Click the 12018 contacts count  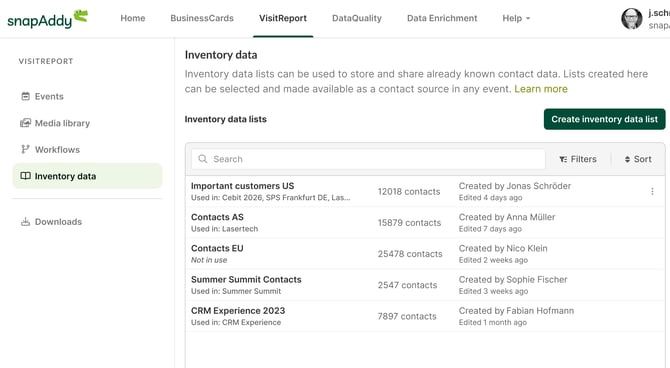(x=409, y=191)
